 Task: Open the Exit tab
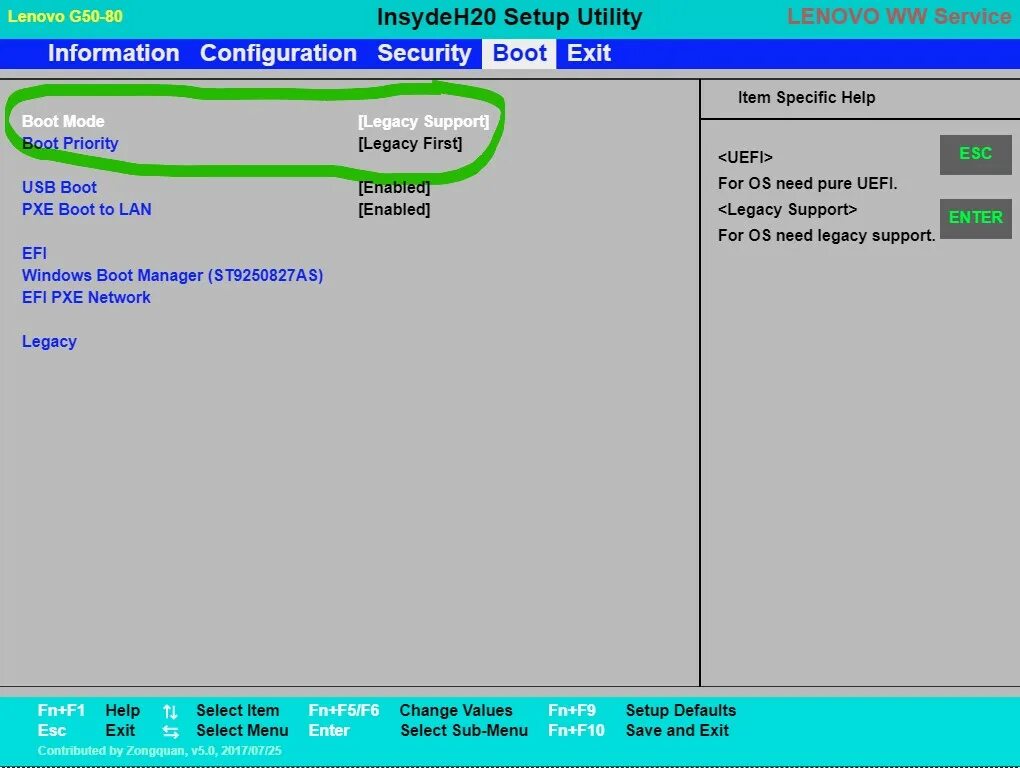coord(589,53)
